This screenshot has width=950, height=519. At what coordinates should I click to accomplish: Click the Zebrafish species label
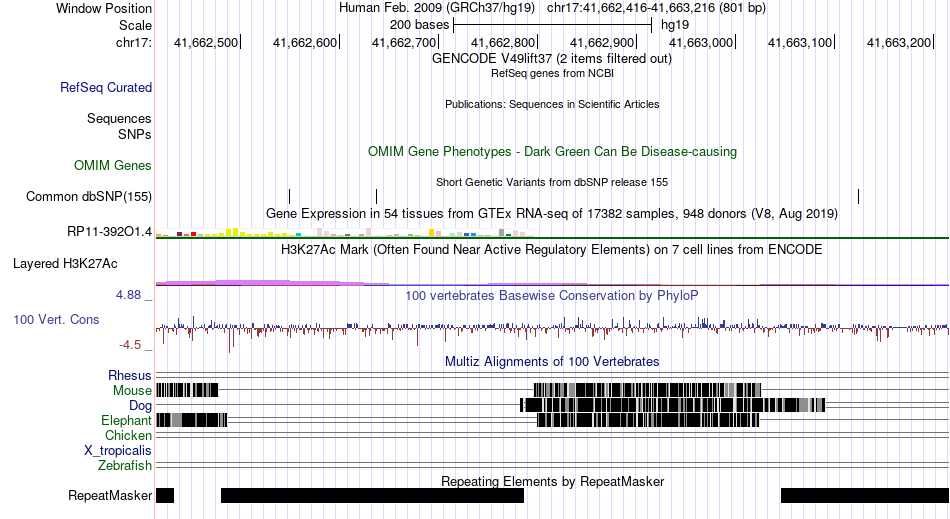tap(125, 465)
